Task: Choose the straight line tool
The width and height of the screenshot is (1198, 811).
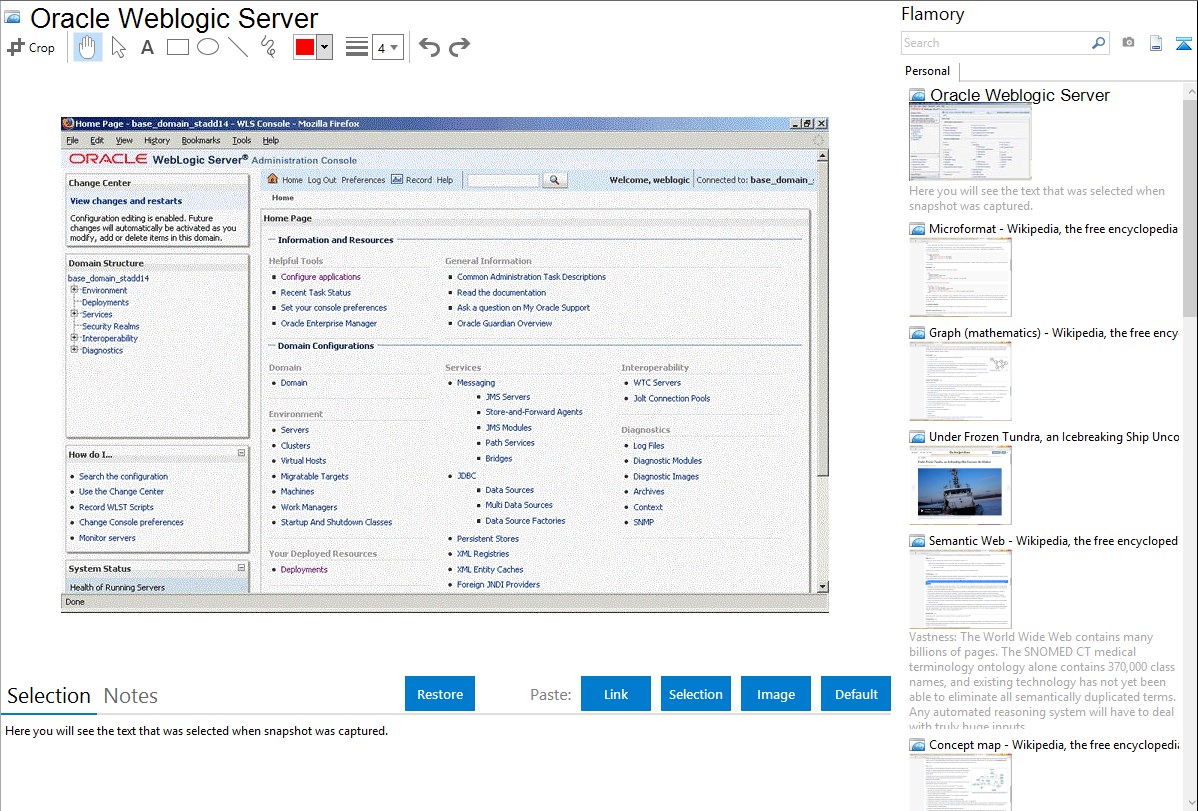Action: (238, 47)
